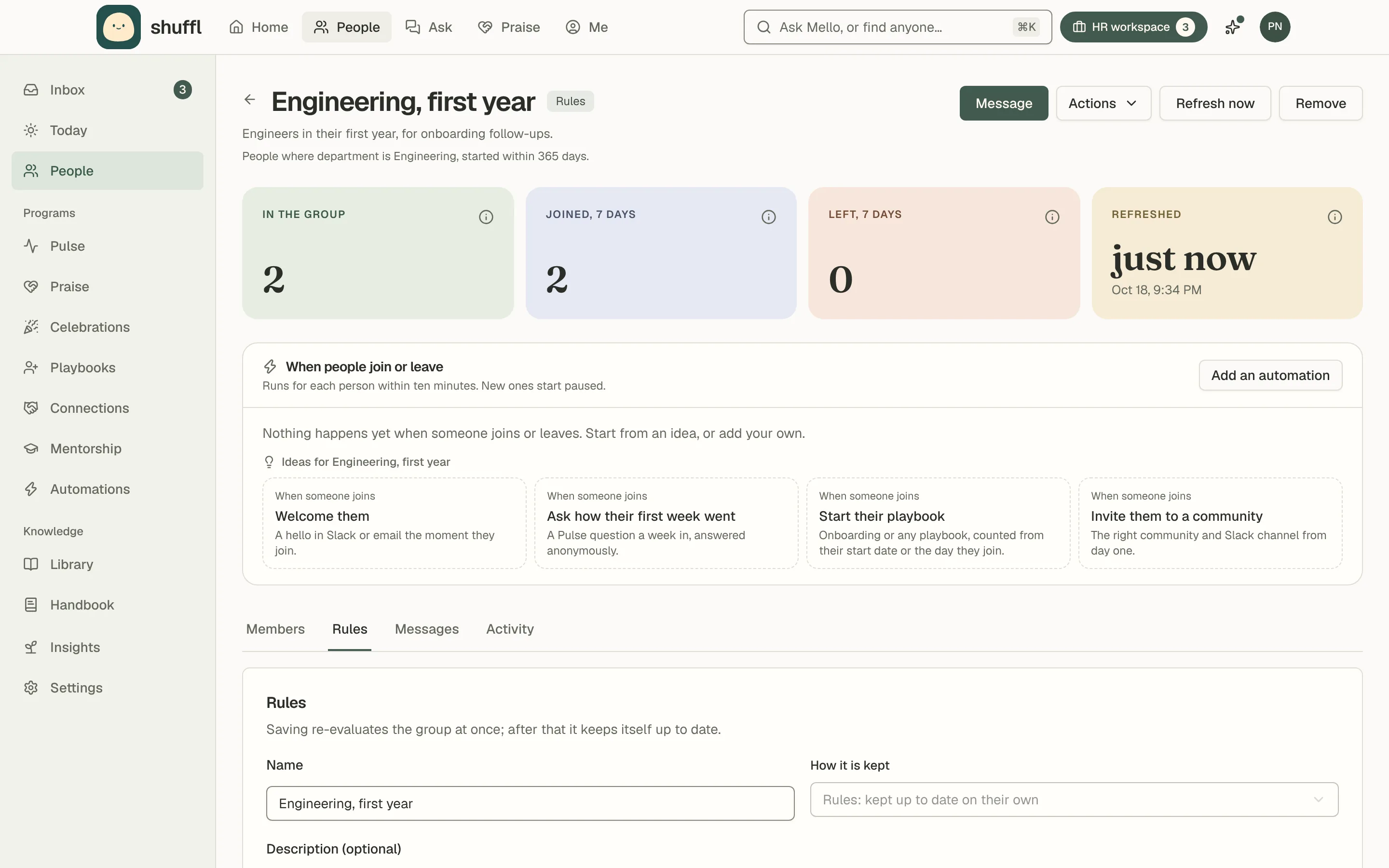Open Library in the sidebar

coord(108,564)
